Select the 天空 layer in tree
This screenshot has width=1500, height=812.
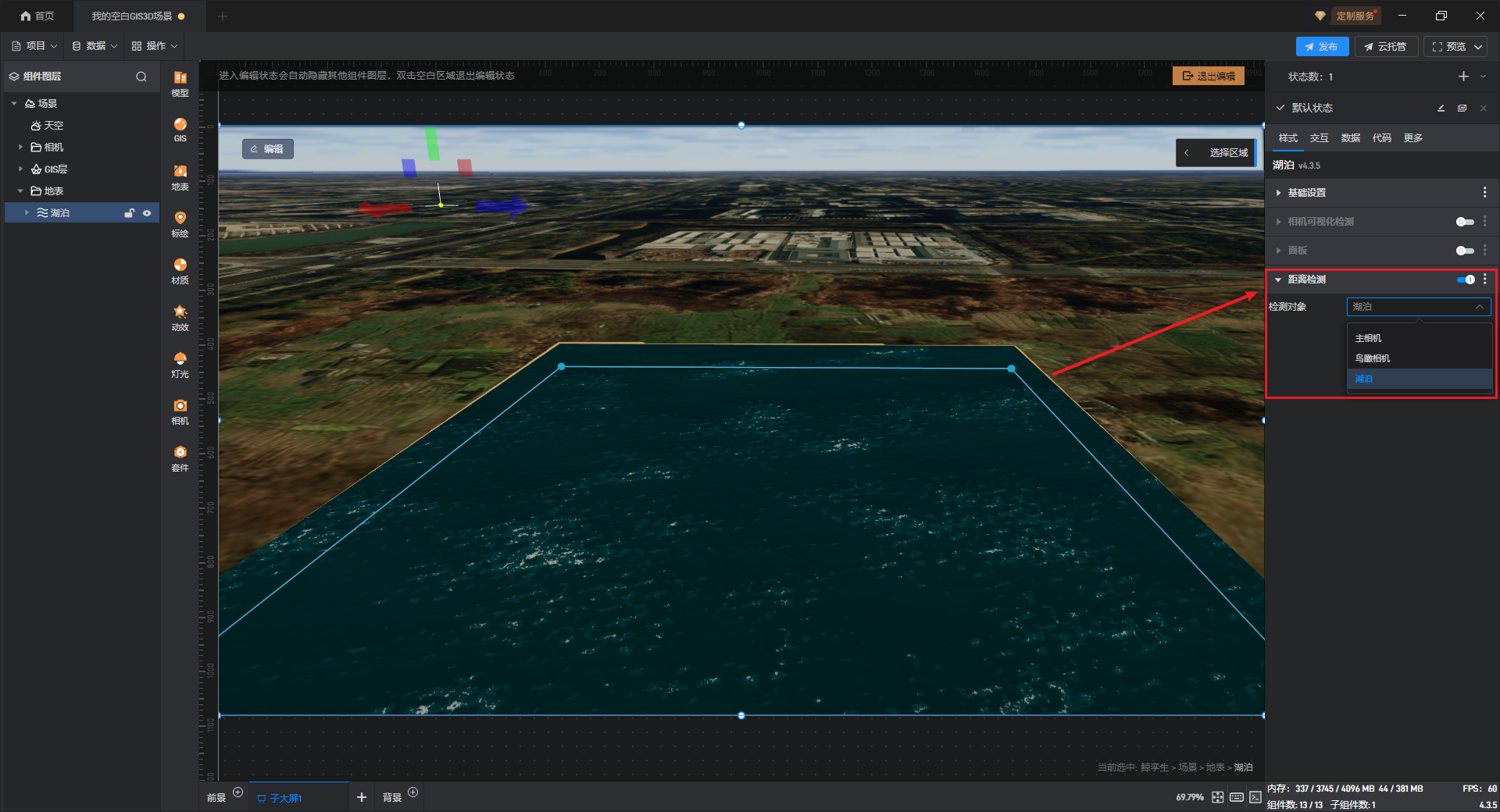[53, 126]
